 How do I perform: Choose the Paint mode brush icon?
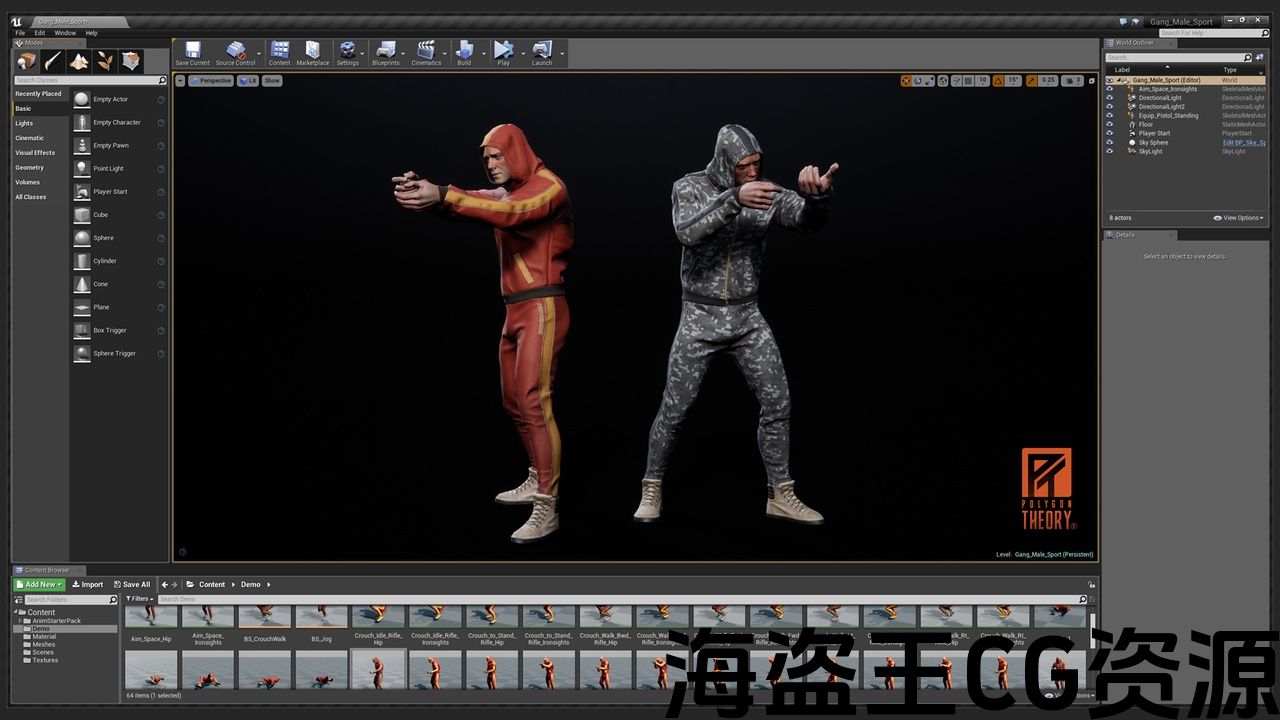[x=53, y=61]
